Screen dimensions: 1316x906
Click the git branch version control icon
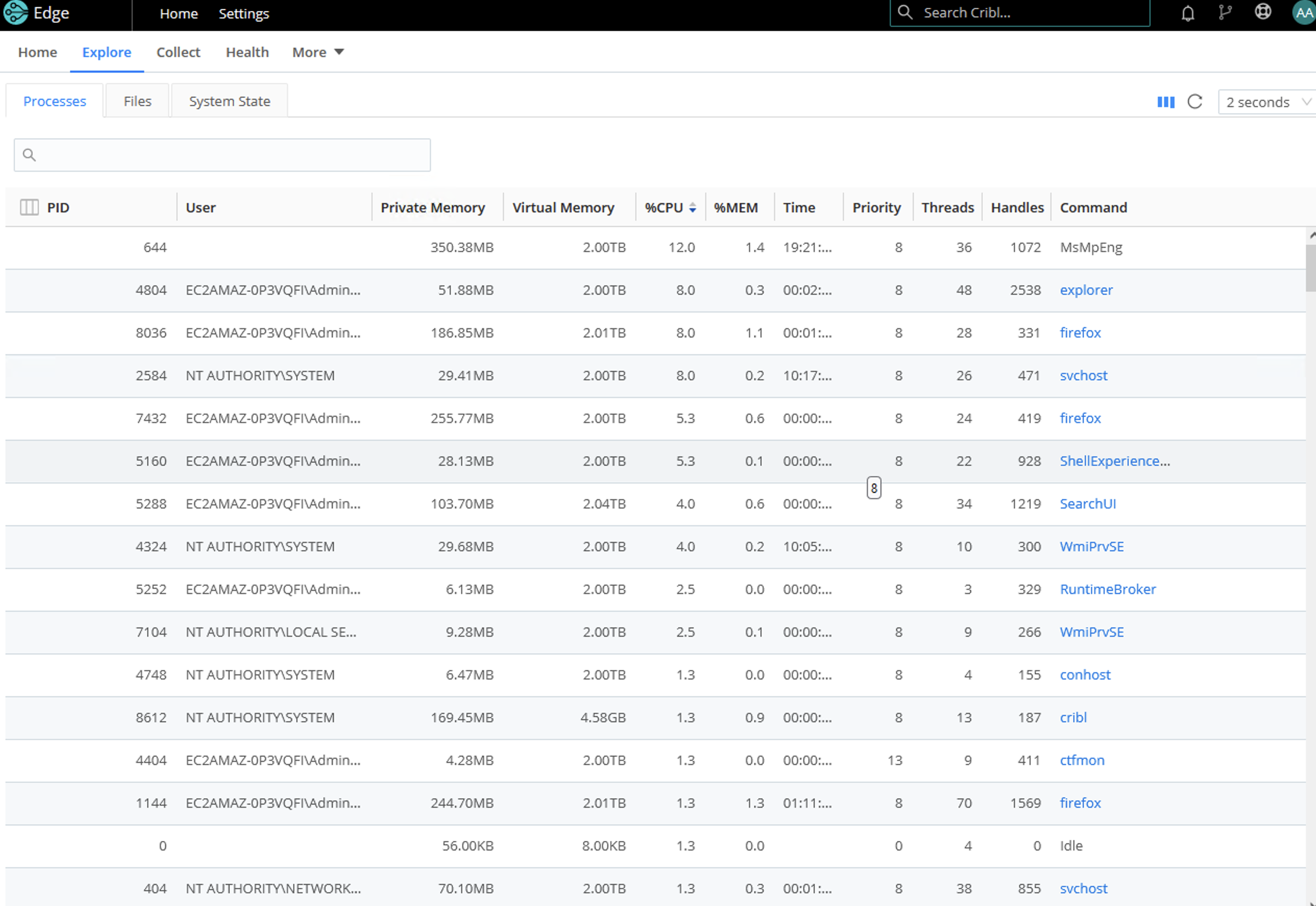[x=1225, y=13]
